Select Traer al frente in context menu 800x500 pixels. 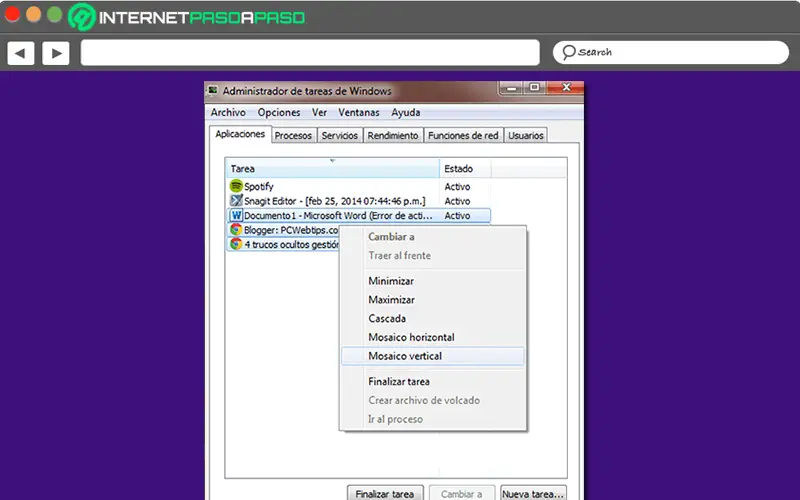pos(433,256)
